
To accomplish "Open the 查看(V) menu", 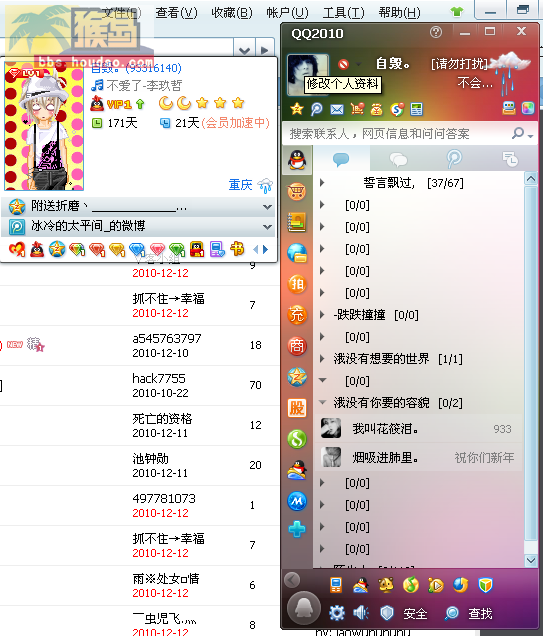I will (x=176, y=13).
